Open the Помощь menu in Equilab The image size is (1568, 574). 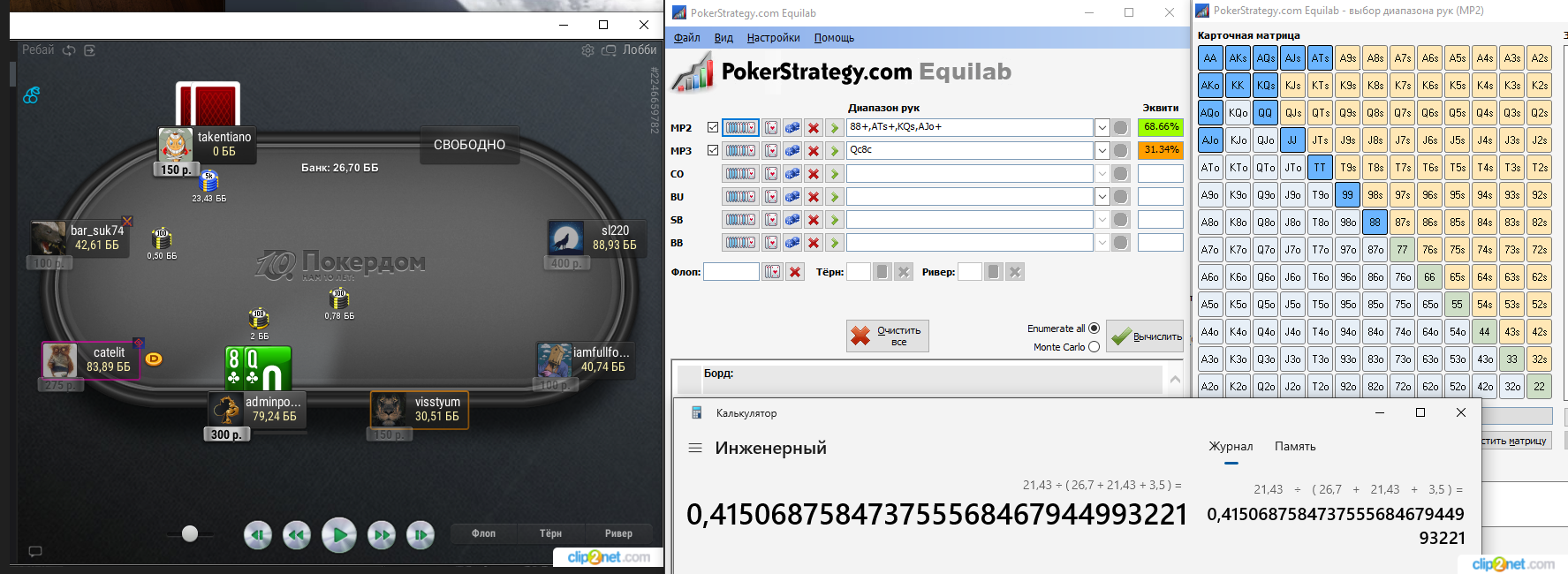(x=834, y=38)
